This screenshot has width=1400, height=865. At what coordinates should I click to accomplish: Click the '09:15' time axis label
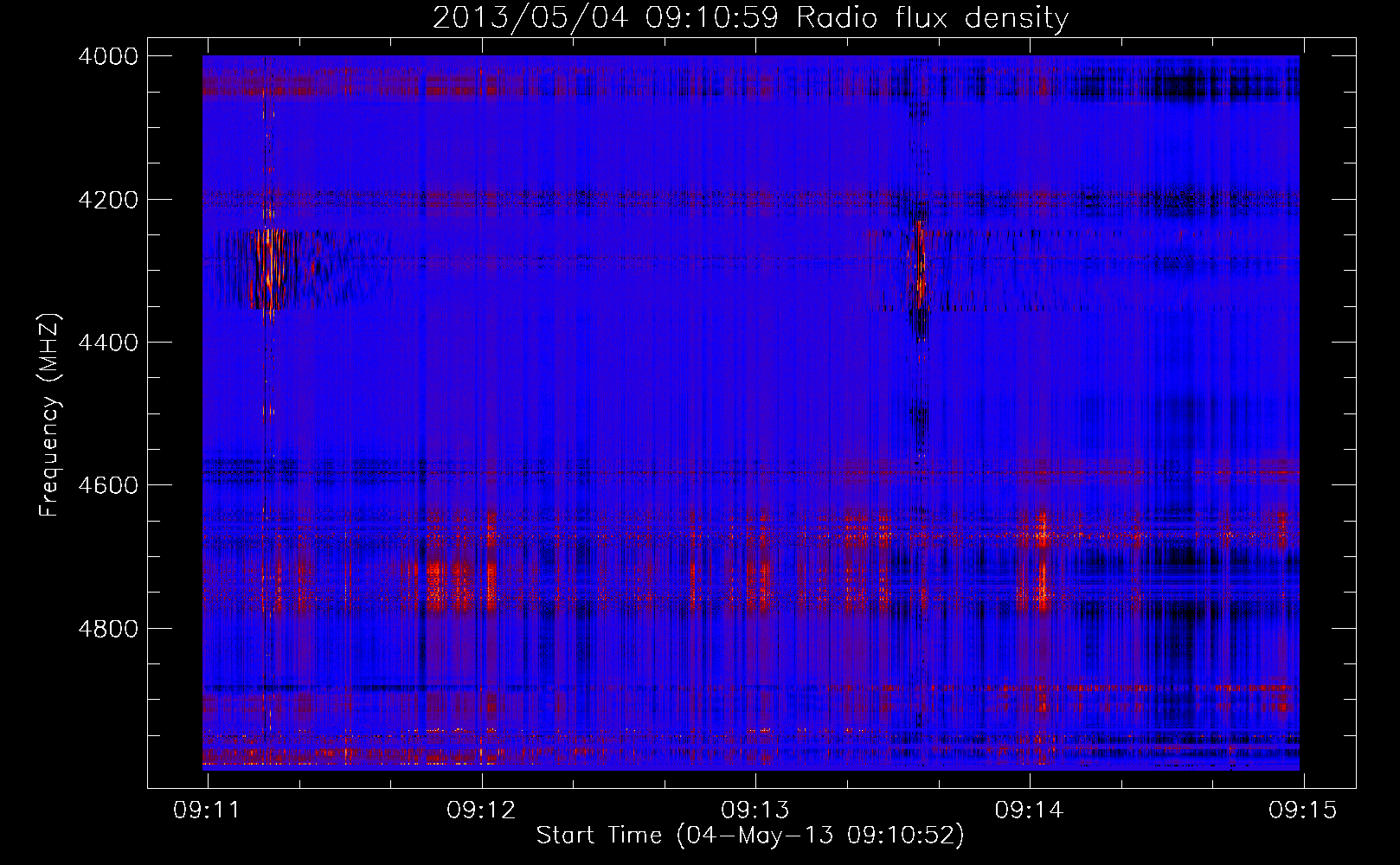[x=1303, y=810]
